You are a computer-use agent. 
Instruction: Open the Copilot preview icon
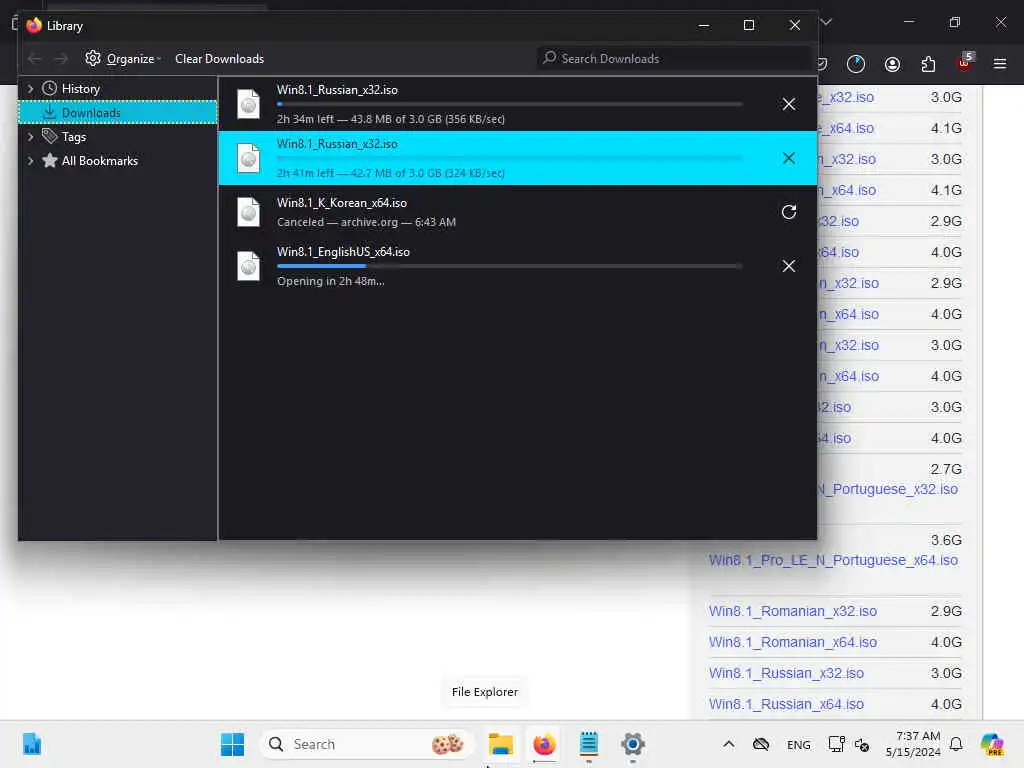992,744
